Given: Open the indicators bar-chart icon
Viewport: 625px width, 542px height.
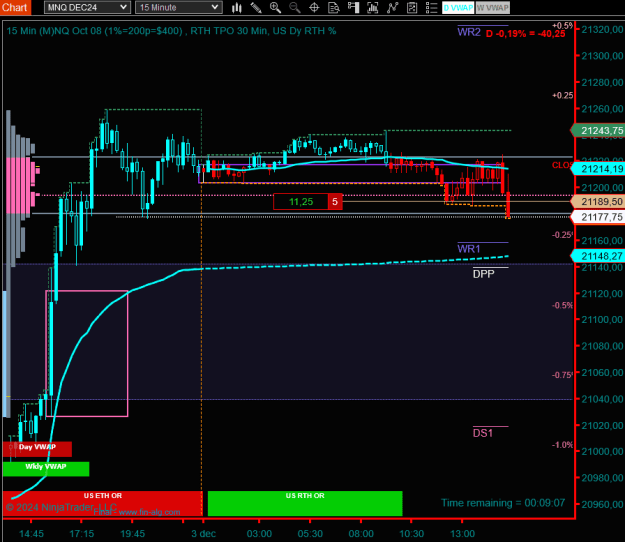Looking at the screenshot, I should 373,8.
